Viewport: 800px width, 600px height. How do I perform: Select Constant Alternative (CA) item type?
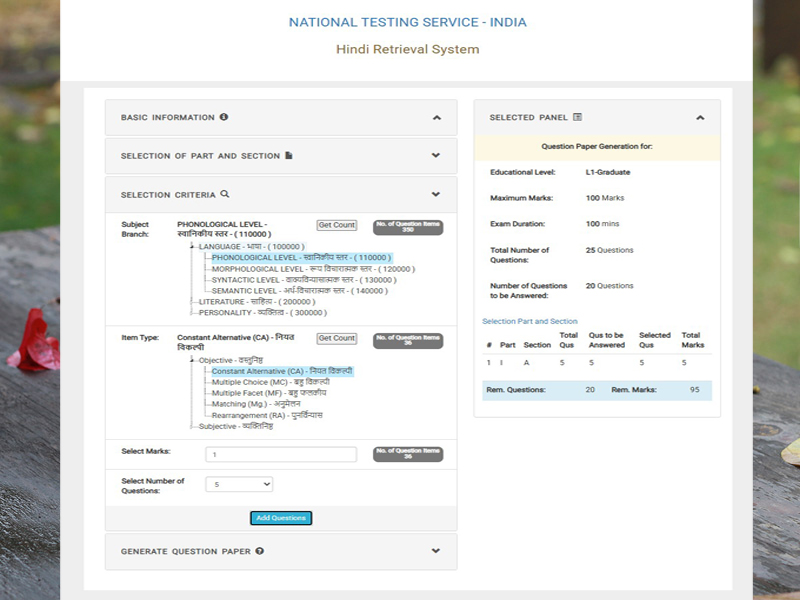[x=282, y=371]
